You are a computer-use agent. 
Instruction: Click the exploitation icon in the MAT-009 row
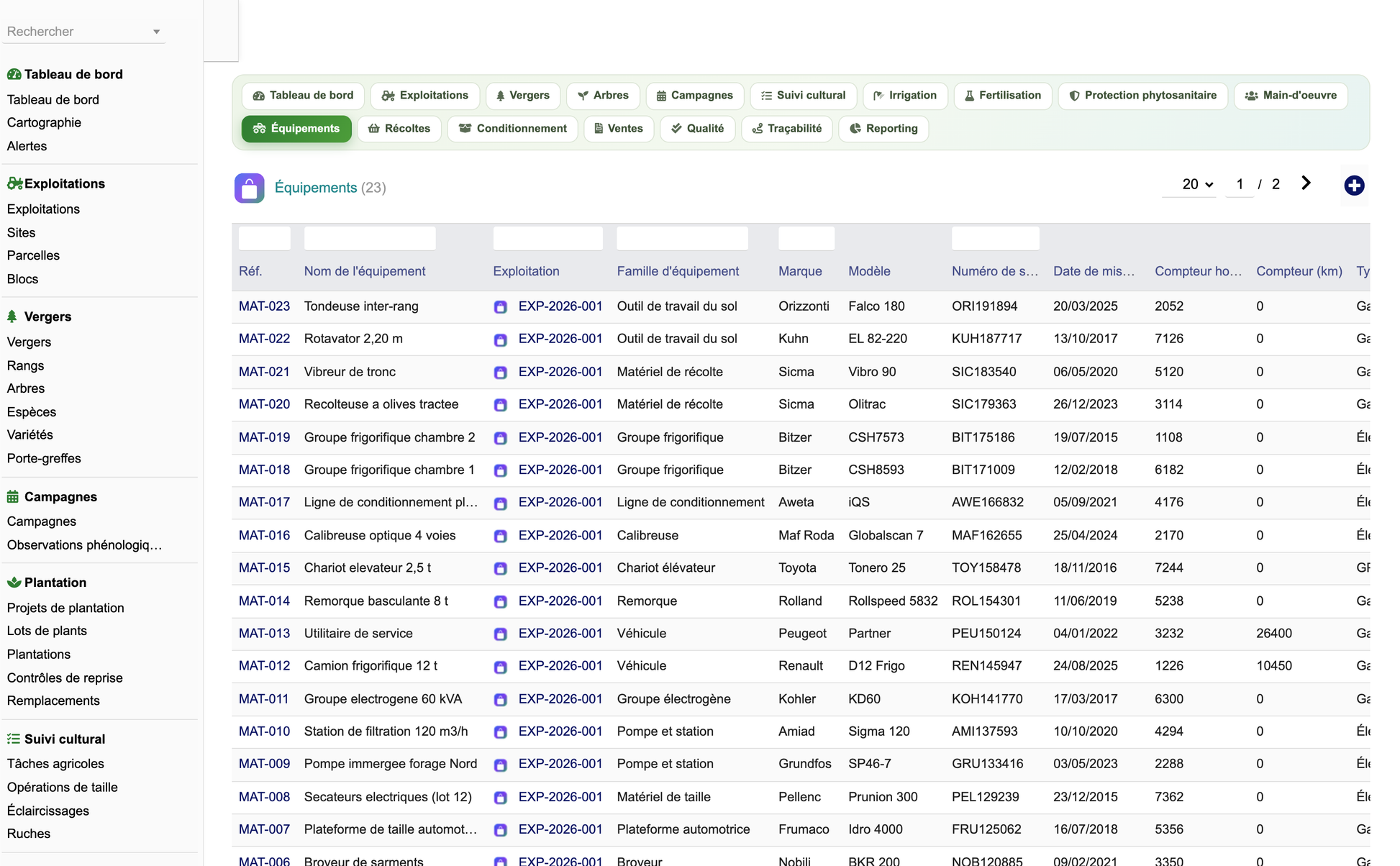click(x=500, y=765)
